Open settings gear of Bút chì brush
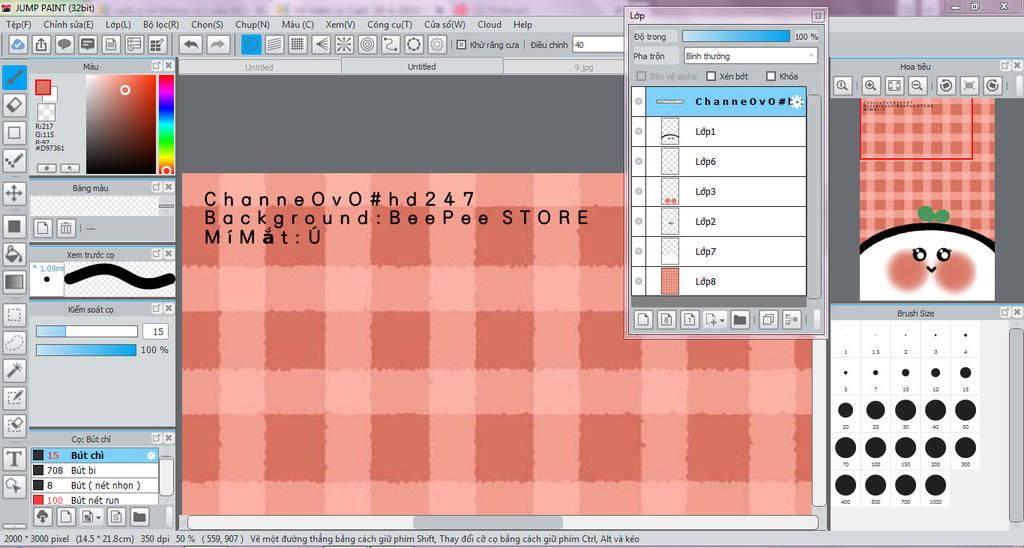Screen dimensions: 1024x548 point(152,455)
